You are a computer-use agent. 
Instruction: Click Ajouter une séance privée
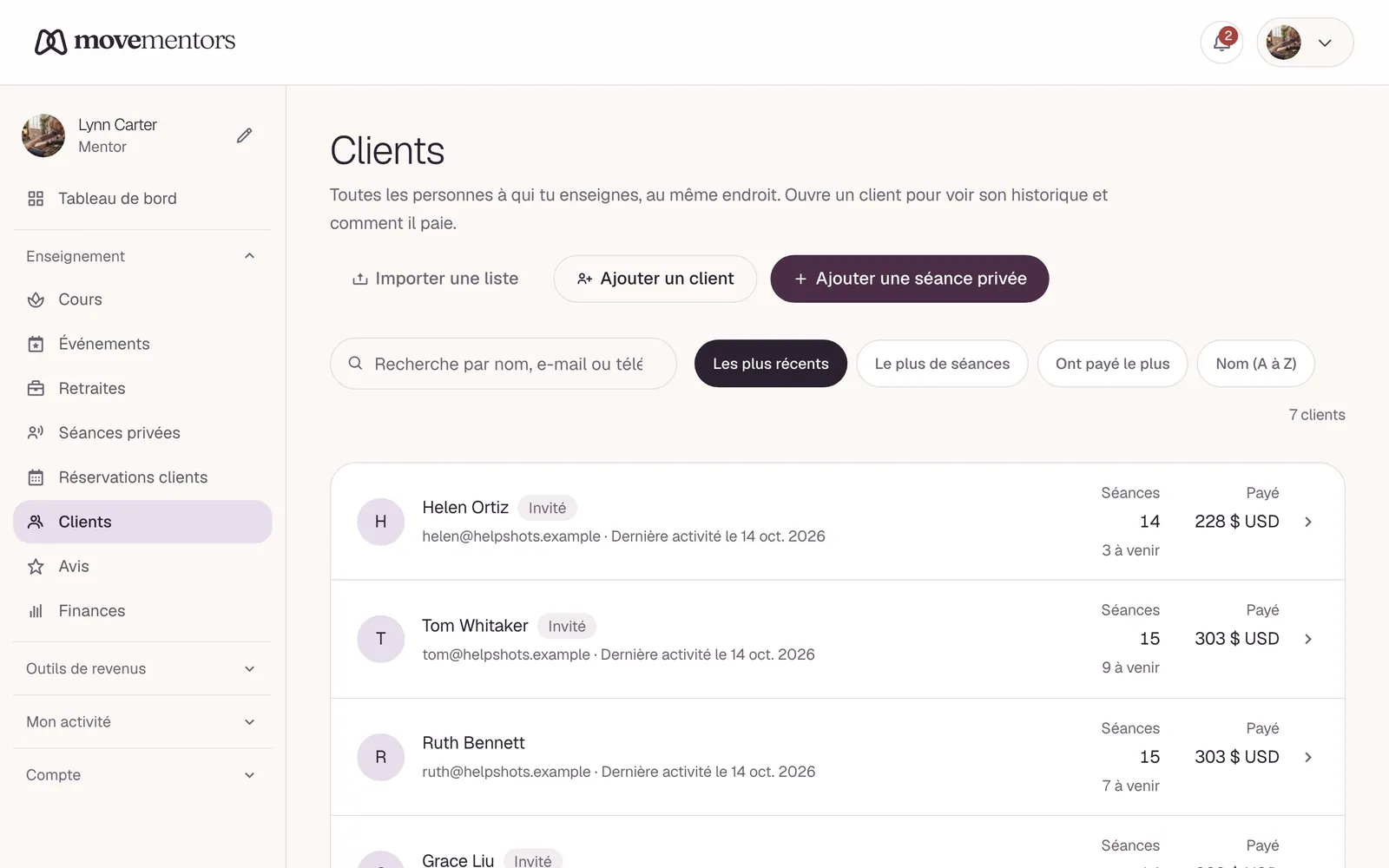point(910,279)
